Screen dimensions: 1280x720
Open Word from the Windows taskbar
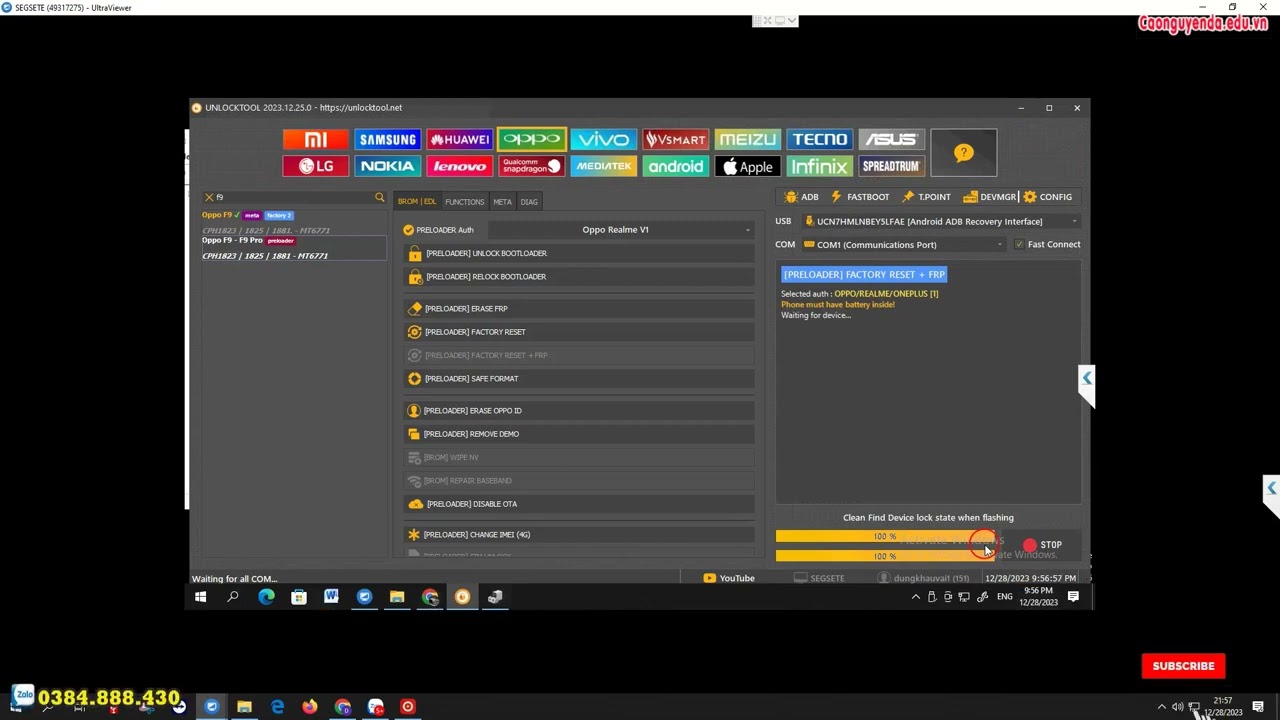point(331,597)
